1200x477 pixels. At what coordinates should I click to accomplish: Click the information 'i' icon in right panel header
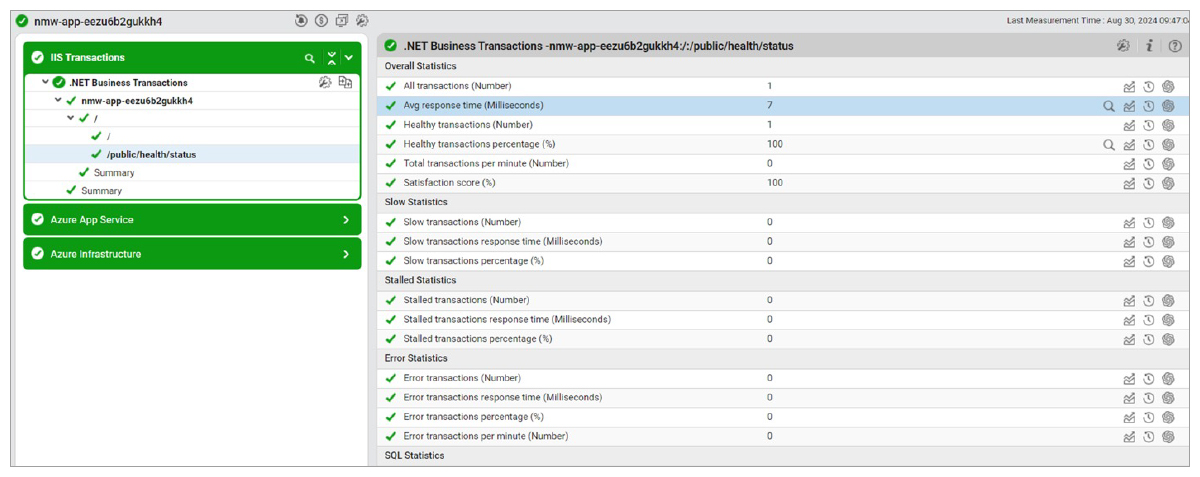[x=1150, y=46]
